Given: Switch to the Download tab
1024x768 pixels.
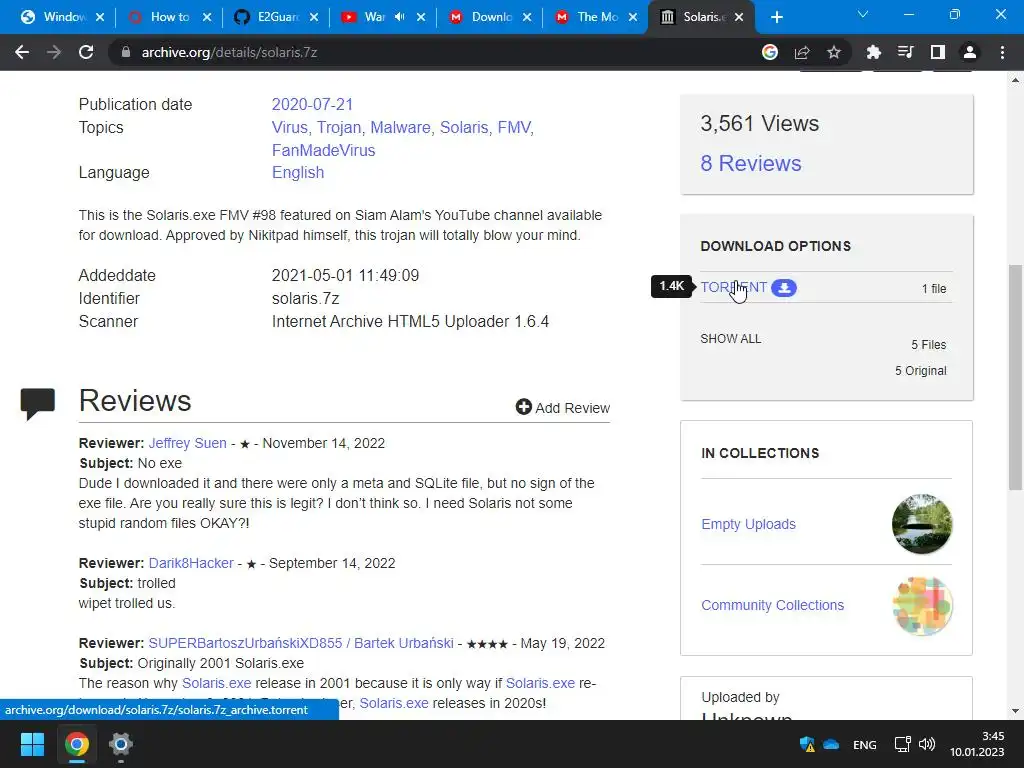Looking at the screenshot, I should click(x=482, y=17).
